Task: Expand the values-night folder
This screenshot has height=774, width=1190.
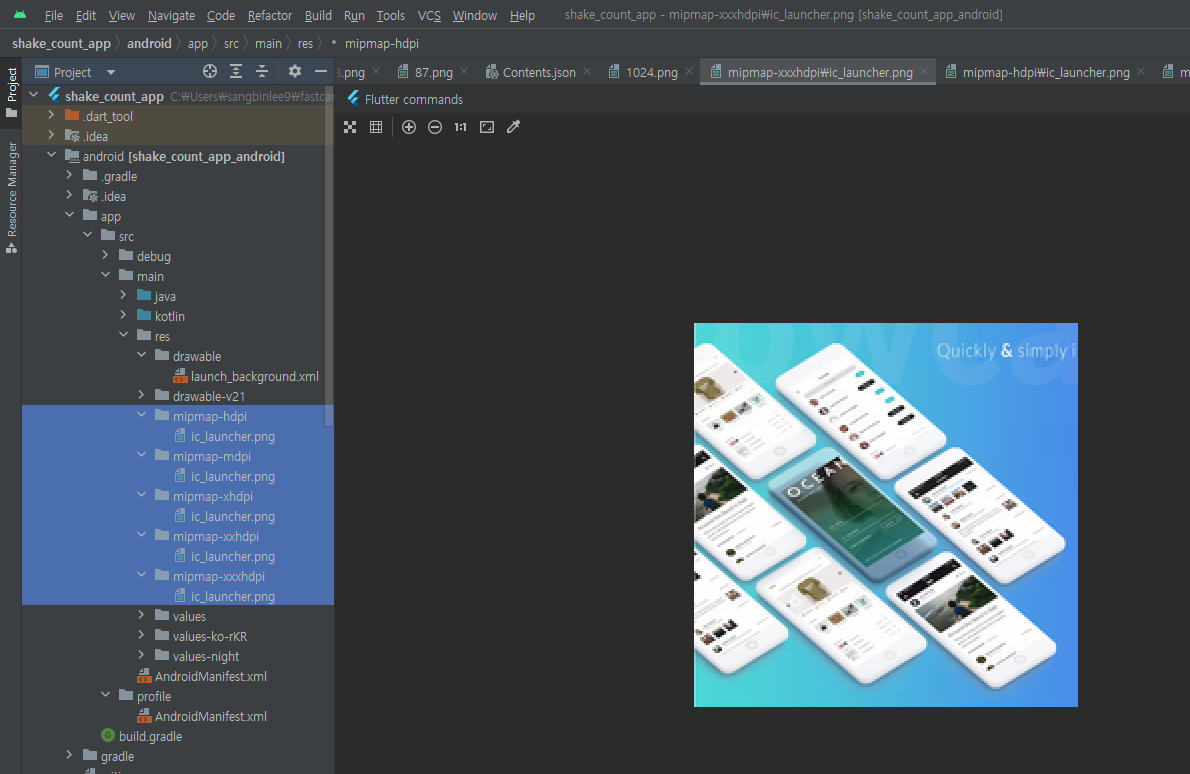Action: (142, 656)
